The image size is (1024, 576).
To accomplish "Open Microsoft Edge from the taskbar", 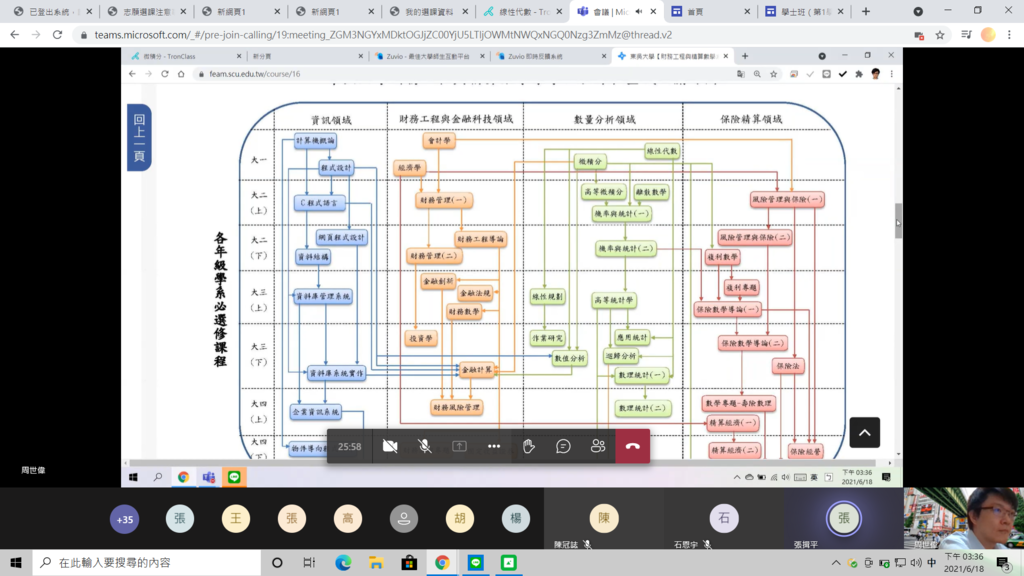I will 343,563.
